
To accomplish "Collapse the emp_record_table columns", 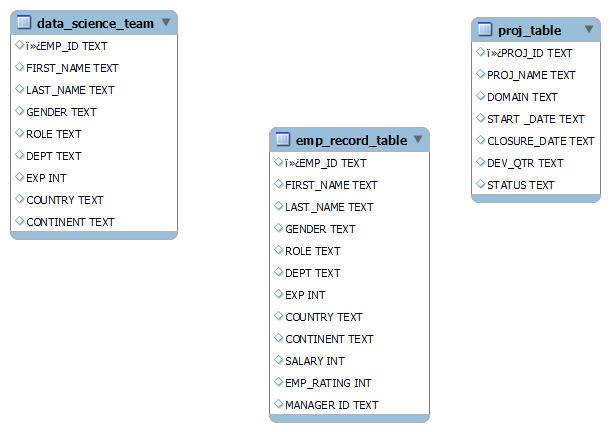I will coord(417,139).
